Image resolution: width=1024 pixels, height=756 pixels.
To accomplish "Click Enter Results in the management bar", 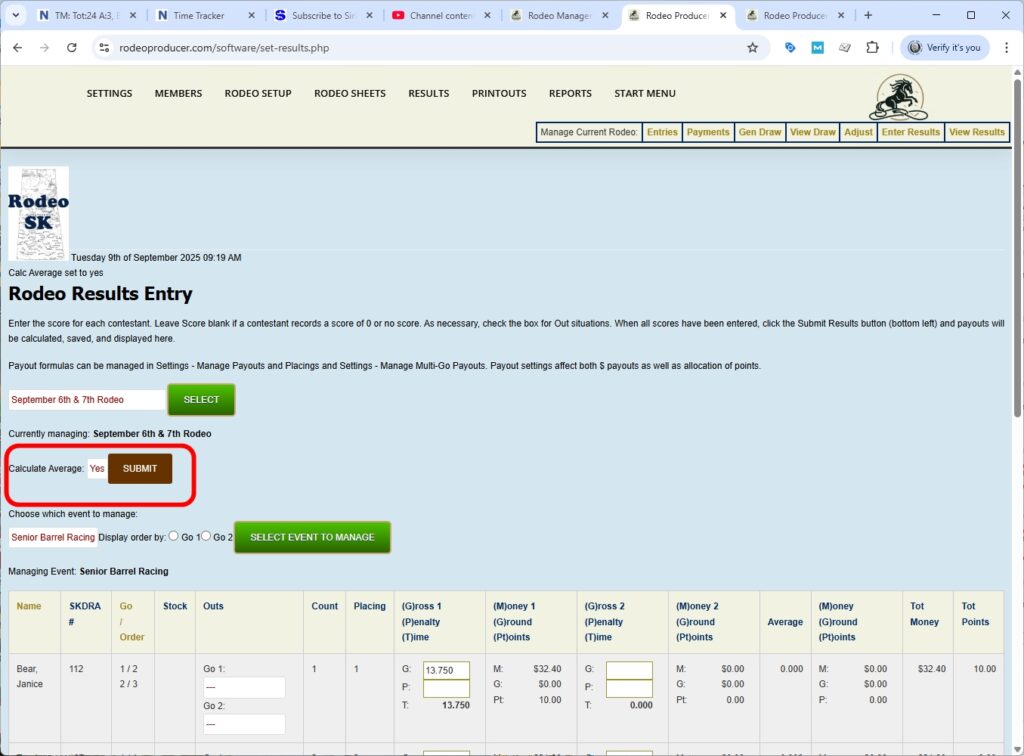I will [909, 131].
